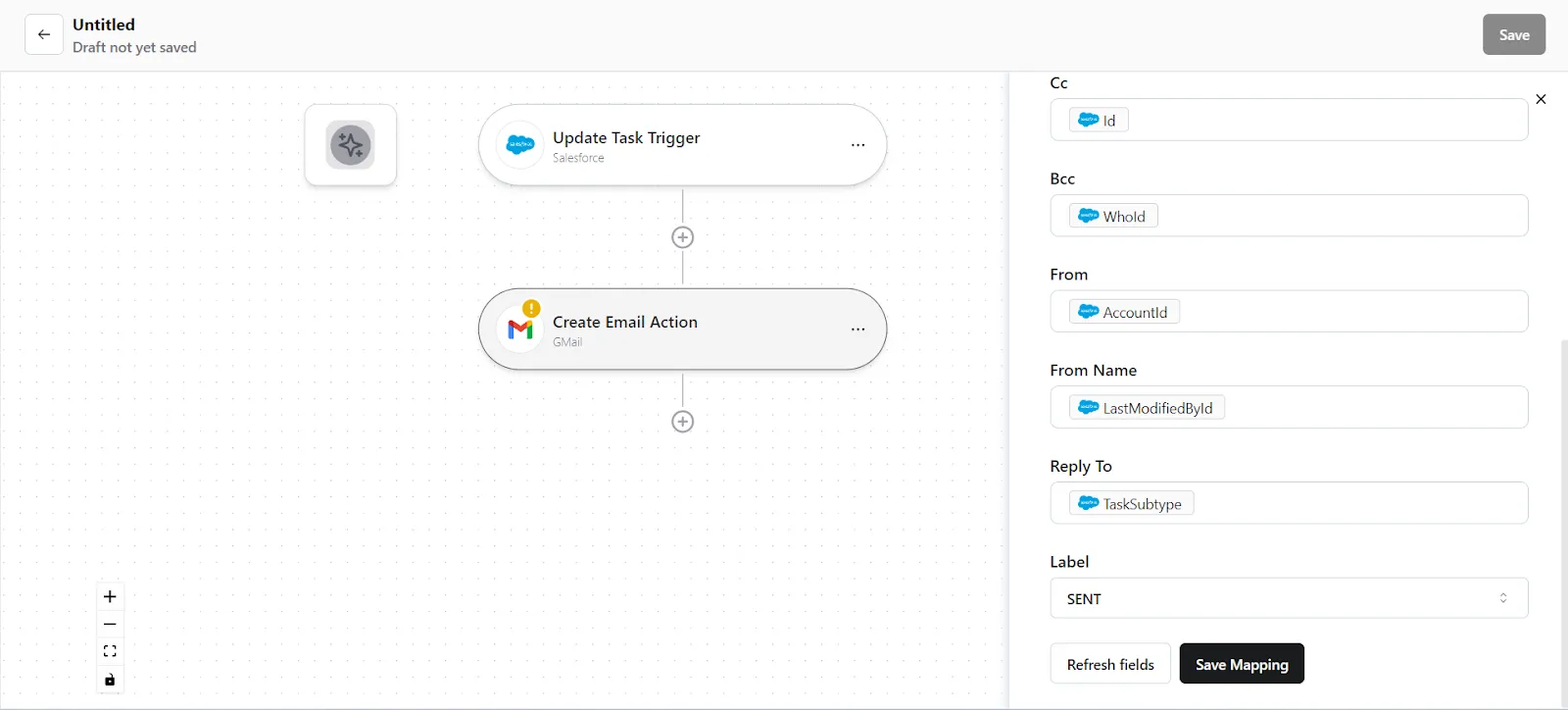Click the LastModifiedById chip in From Name
Image resolution: width=1568 pixels, height=710 pixels.
click(1147, 408)
